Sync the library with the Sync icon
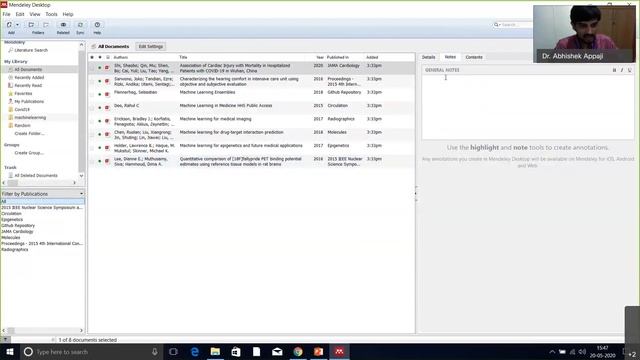Image resolution: width=640 pixels, height=360 pixels. (x=80, y=25)
